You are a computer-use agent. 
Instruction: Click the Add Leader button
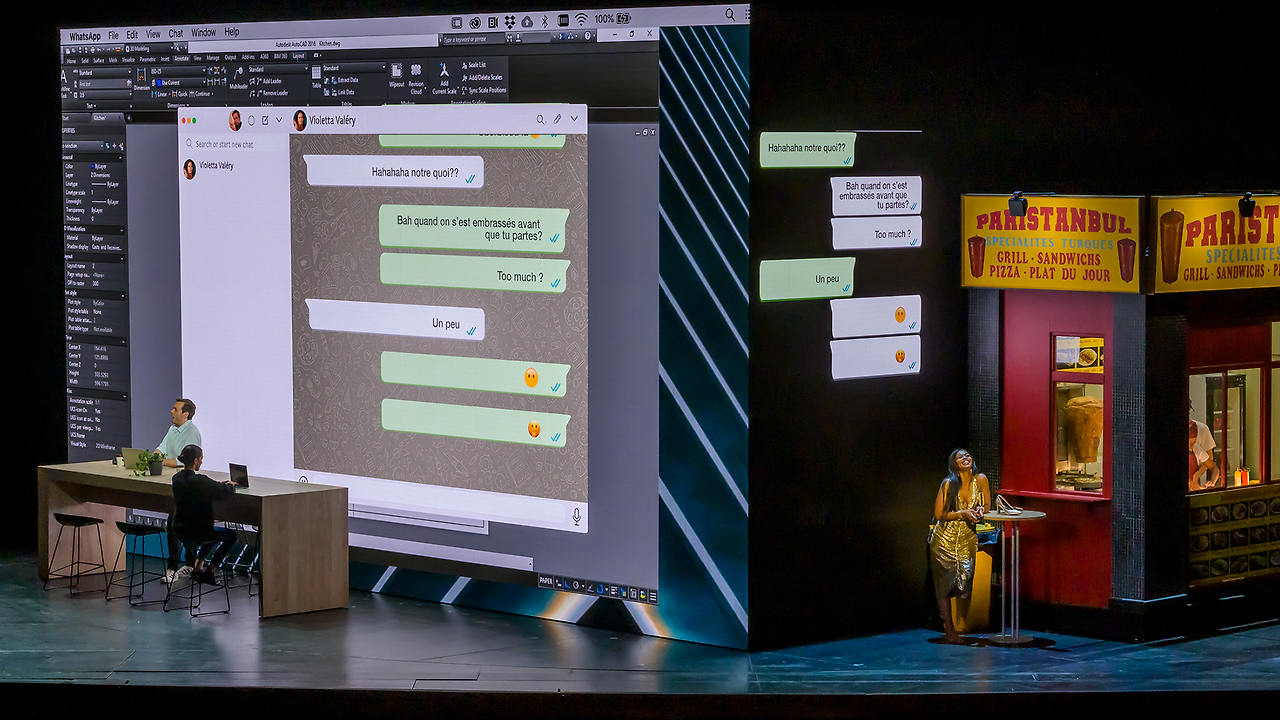pos(268,81)
